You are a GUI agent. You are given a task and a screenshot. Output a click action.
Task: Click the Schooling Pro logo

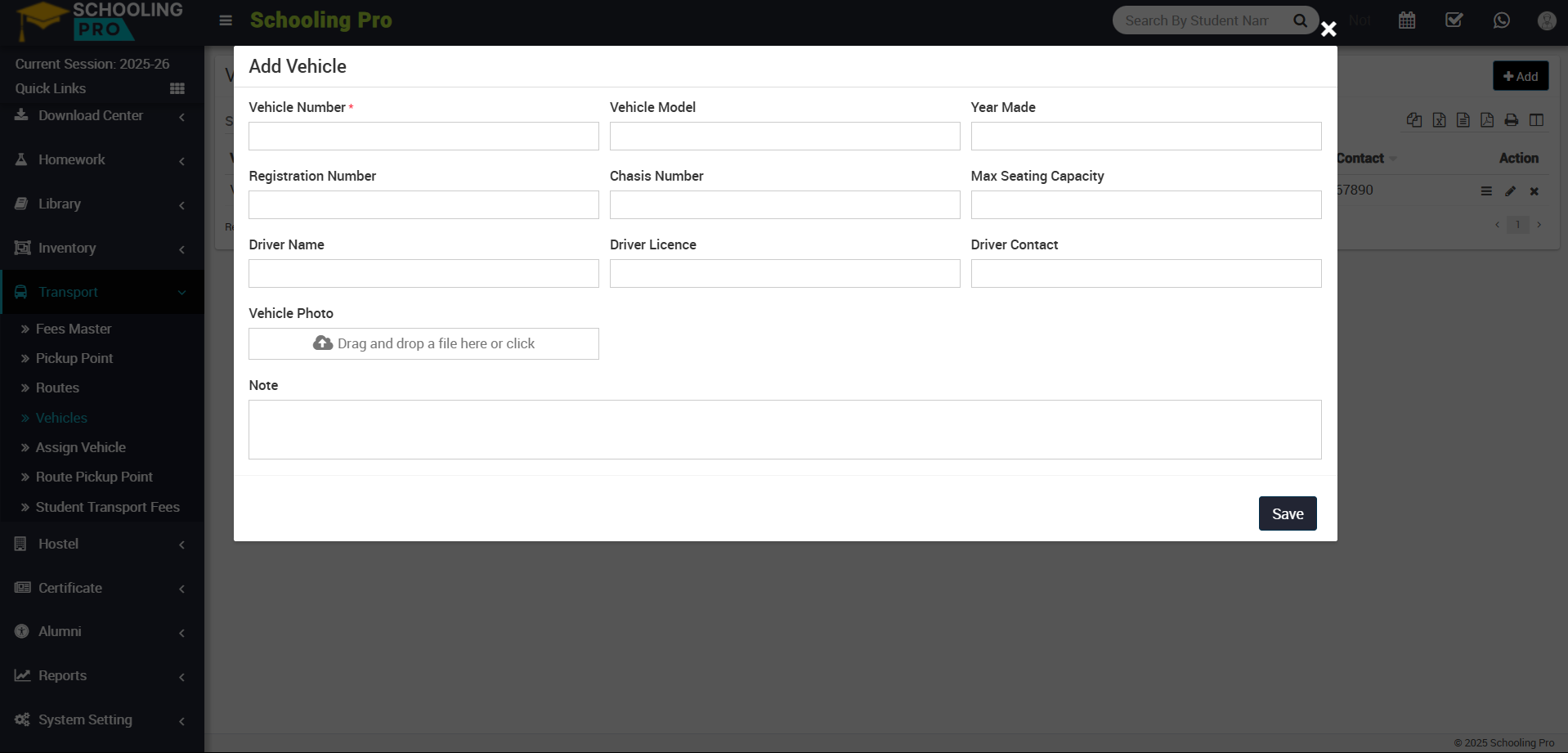pyautogui.click(x=100, y=21)
